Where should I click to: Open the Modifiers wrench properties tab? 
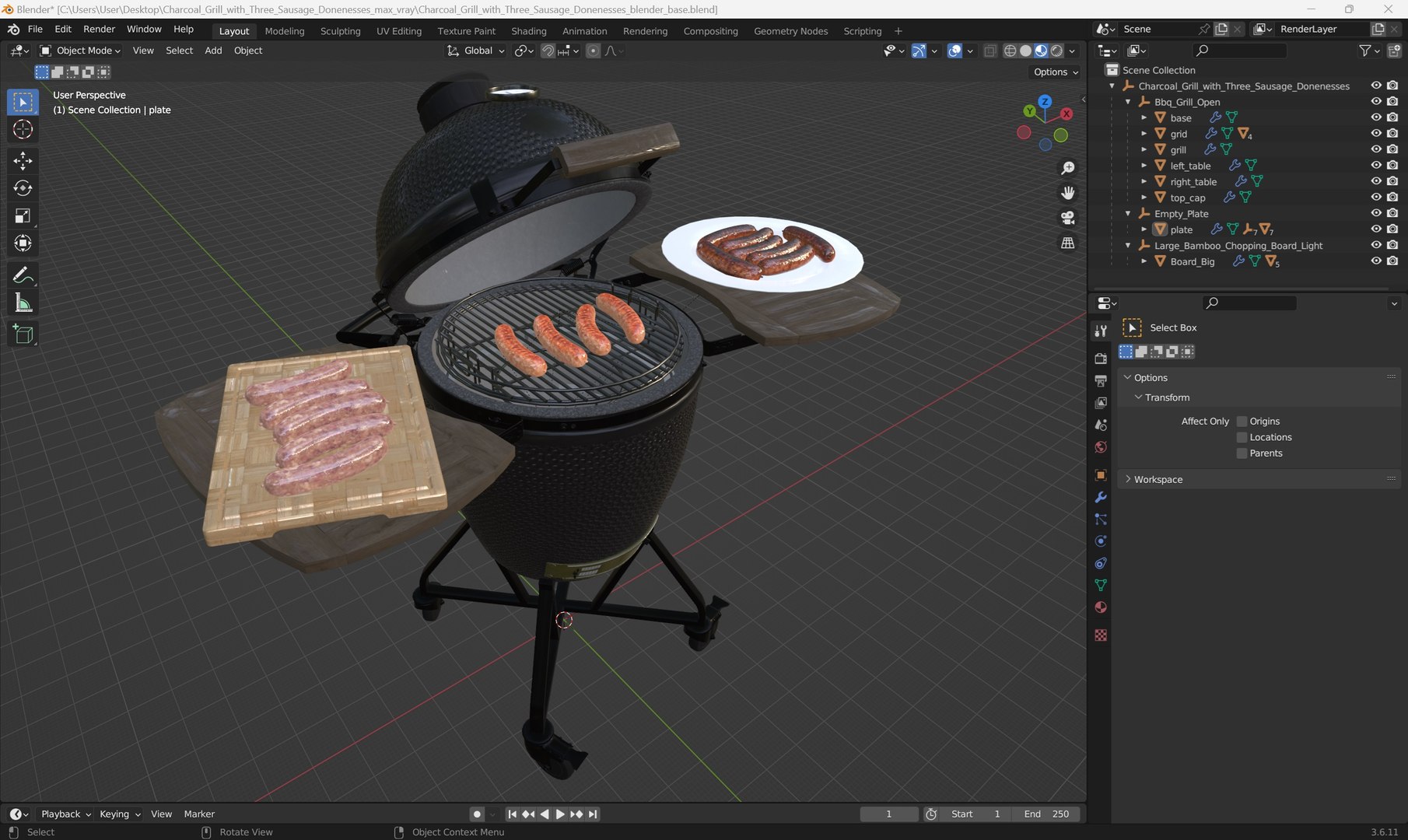1101,497
